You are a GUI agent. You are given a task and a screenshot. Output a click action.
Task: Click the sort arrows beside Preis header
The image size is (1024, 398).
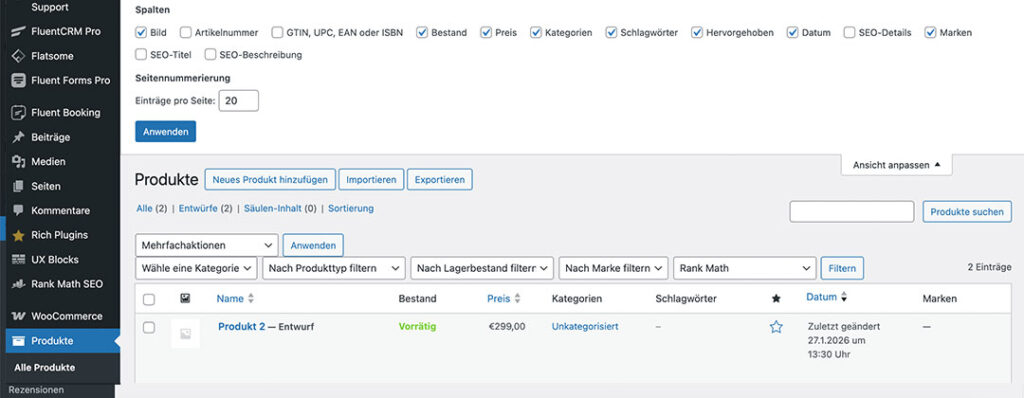click(517, 299)
